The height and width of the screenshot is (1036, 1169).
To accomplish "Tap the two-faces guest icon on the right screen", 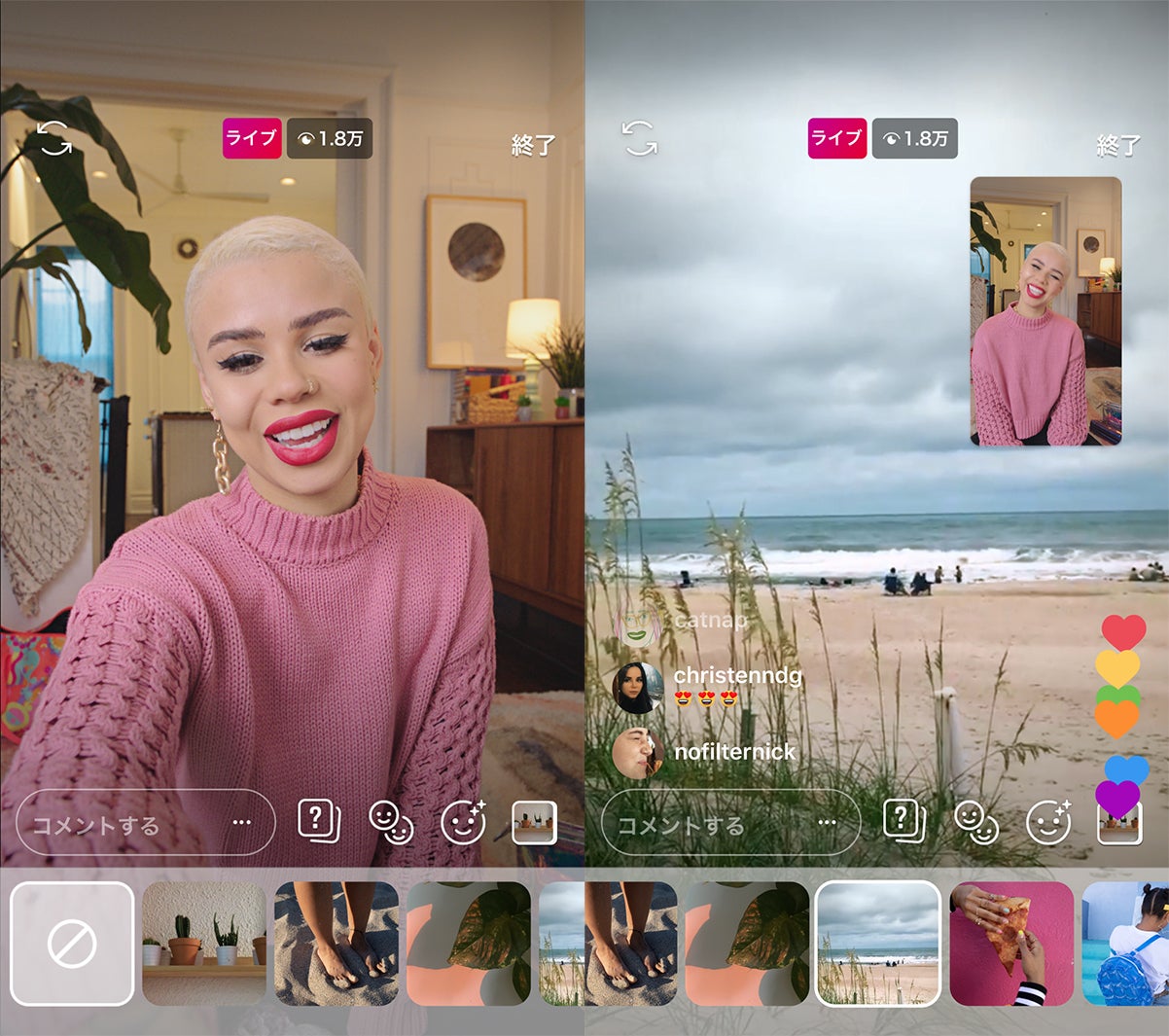I will pyautogui.click(x=975, y=823).
